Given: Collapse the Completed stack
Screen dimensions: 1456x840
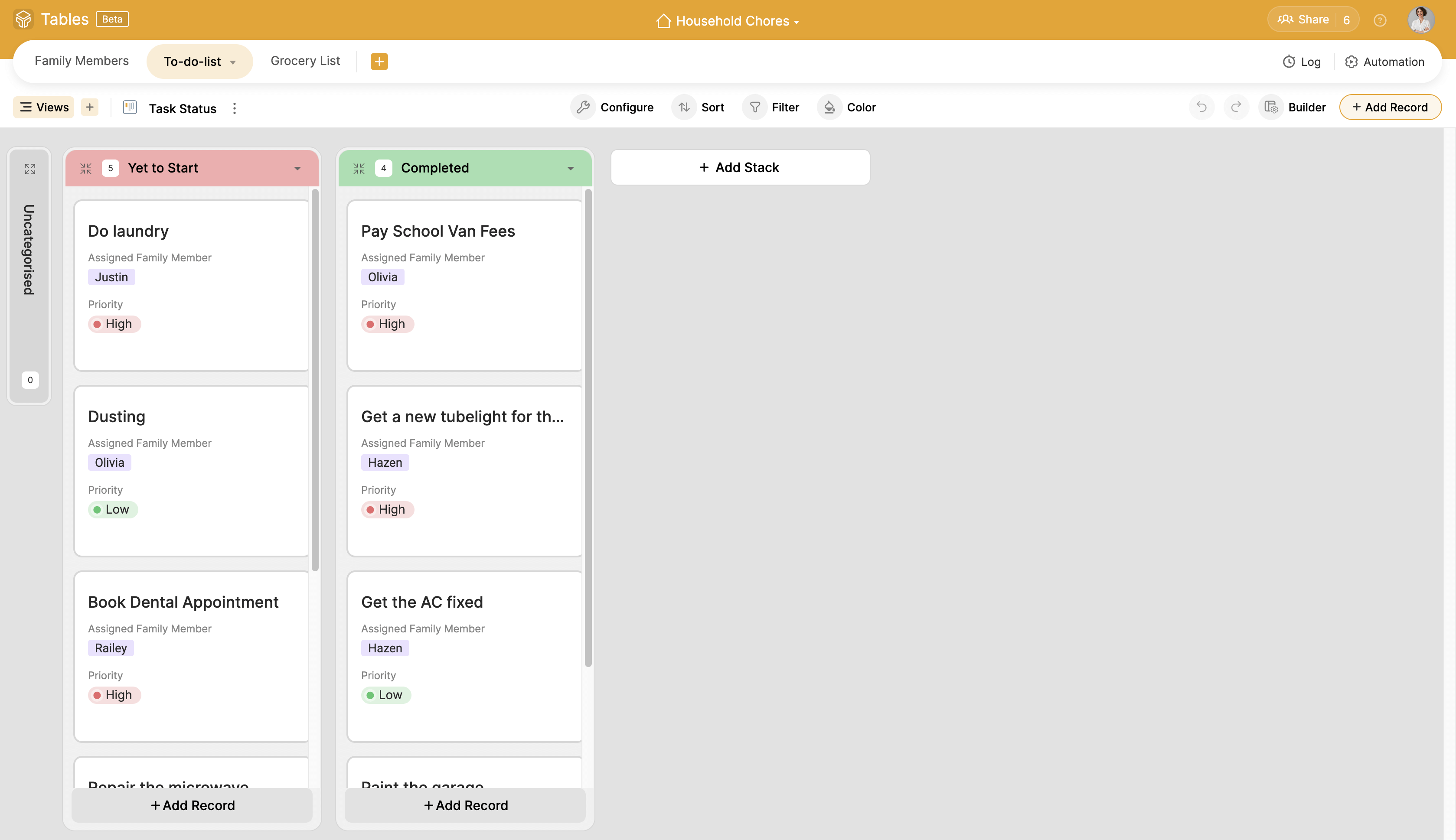Looking at the screenshot, I should tap(359, 169).
